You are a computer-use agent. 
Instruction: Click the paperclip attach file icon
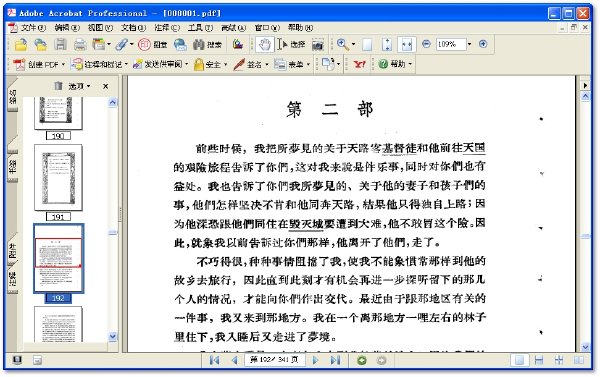tap(122, 45)
